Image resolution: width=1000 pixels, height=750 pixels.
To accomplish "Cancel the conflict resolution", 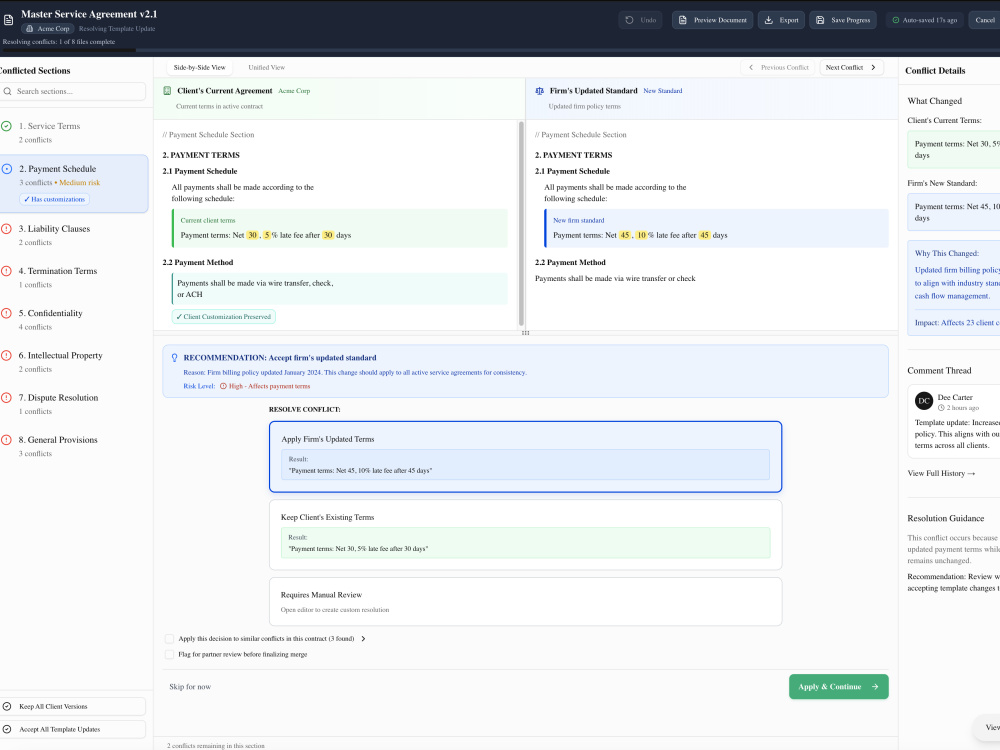I will (x=985, y=20).
